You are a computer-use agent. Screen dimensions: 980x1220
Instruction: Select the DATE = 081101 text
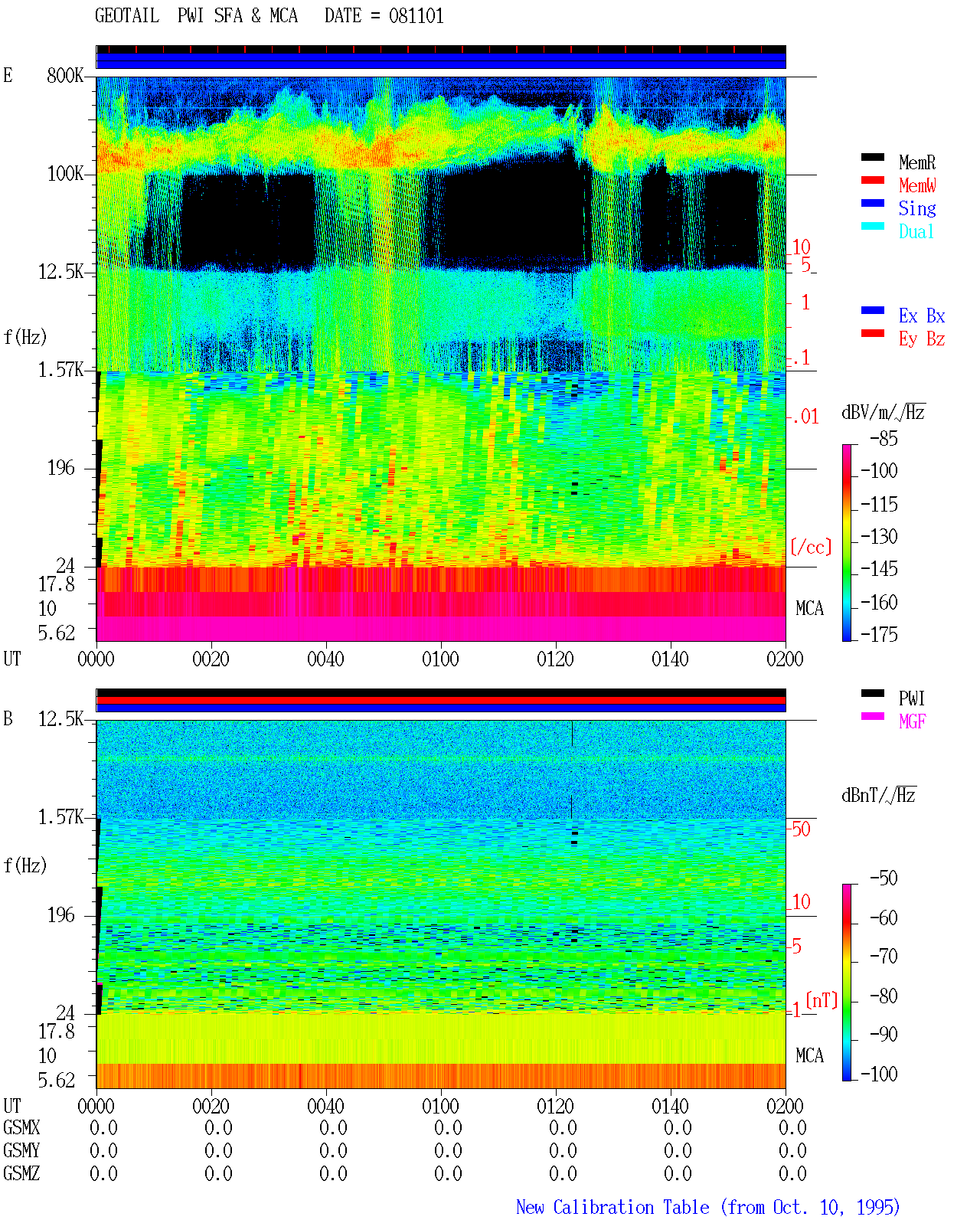[384, 16]
